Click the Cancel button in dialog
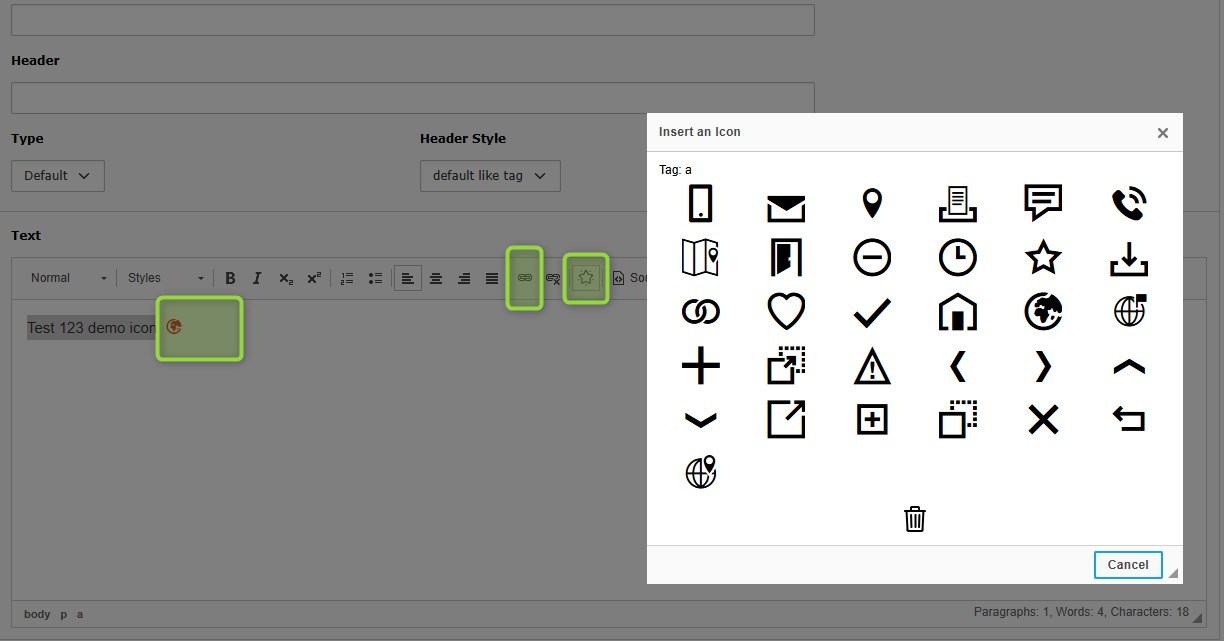 (x=1128, y=565)
